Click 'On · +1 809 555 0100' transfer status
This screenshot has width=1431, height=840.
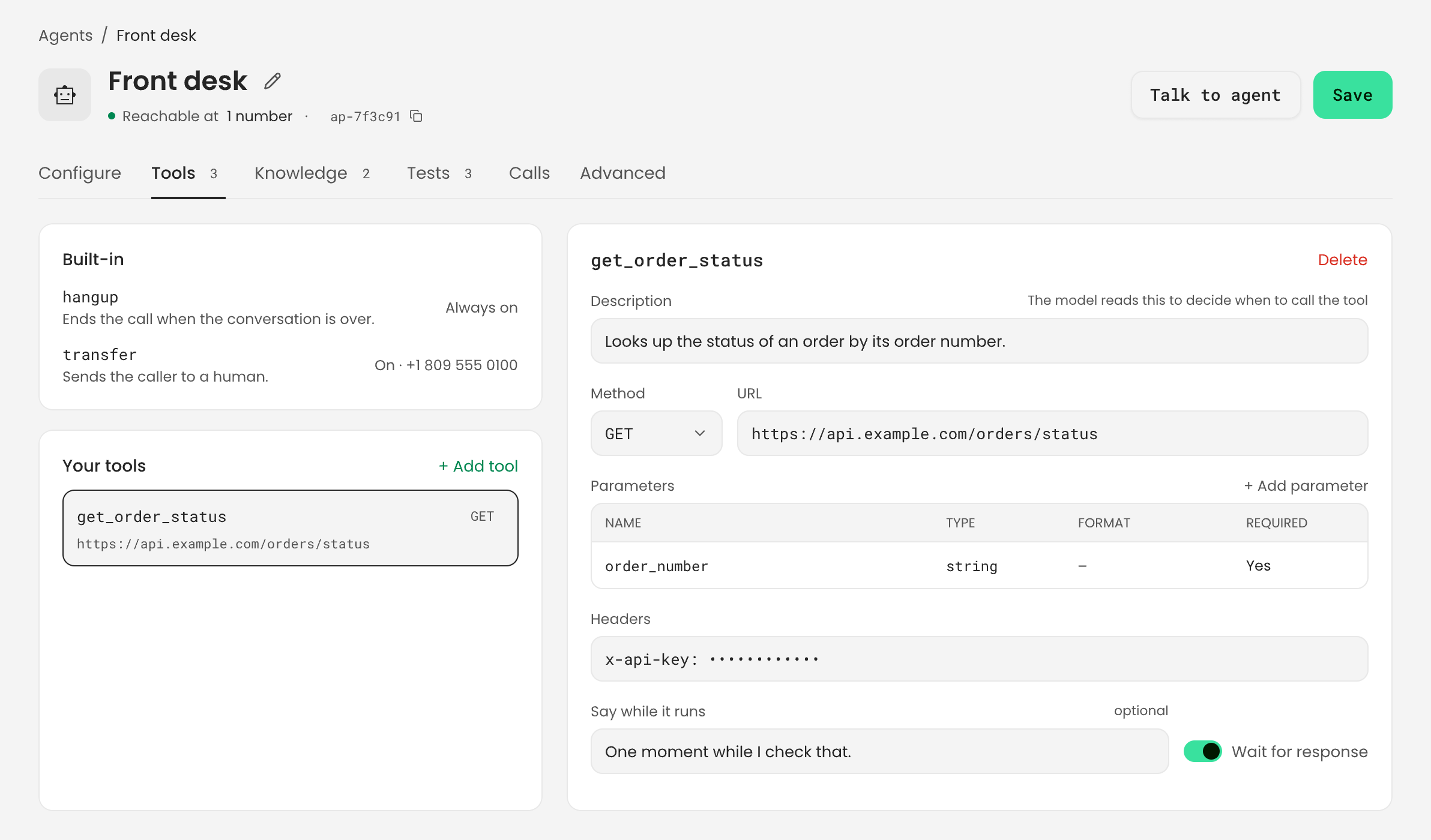pyautogui.click(x=446, y=365)
